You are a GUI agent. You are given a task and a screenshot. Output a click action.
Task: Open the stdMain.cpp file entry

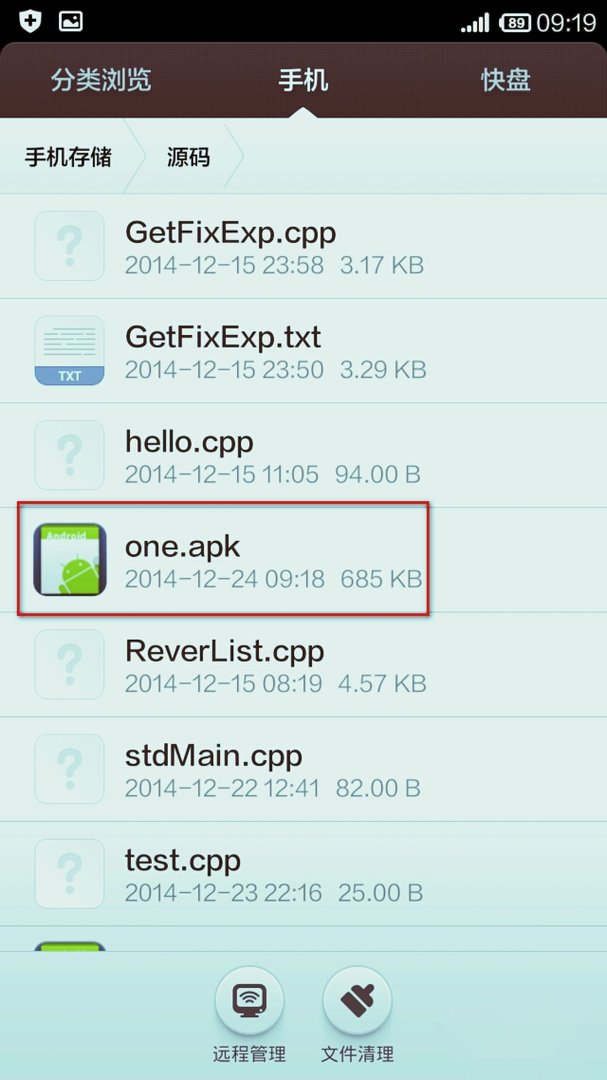pyautogui.click(x=303, y=769)
